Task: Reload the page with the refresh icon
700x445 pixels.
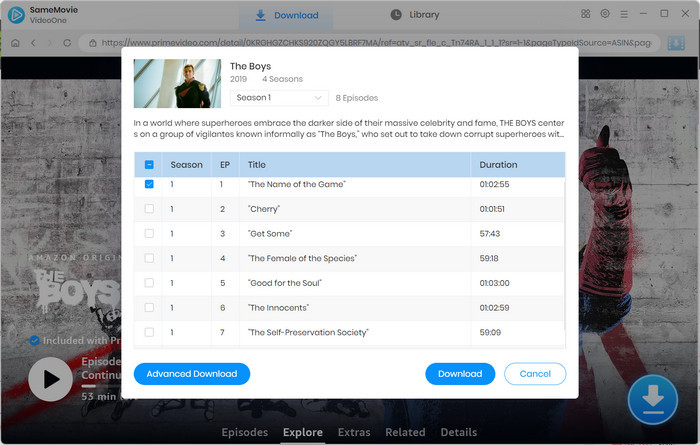Action: 67,43
